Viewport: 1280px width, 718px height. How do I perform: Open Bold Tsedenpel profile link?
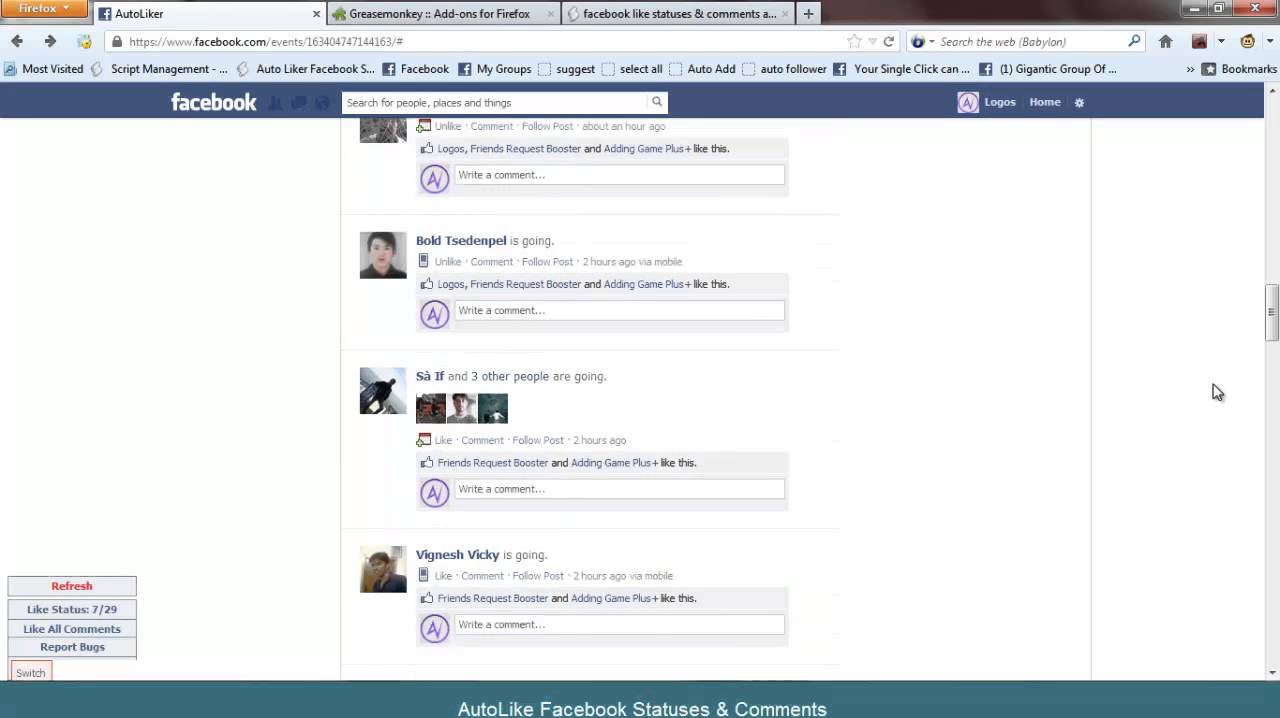(461, 241)
